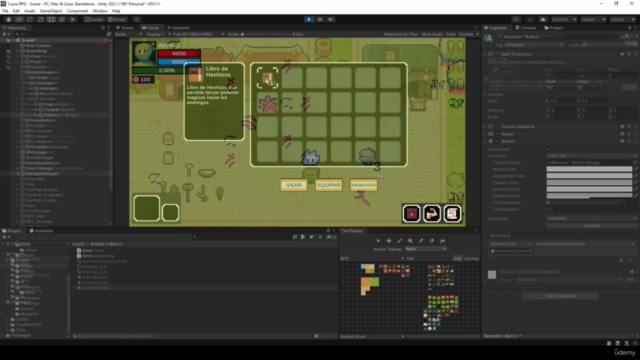Open the File menu

(x=5, y=11)
